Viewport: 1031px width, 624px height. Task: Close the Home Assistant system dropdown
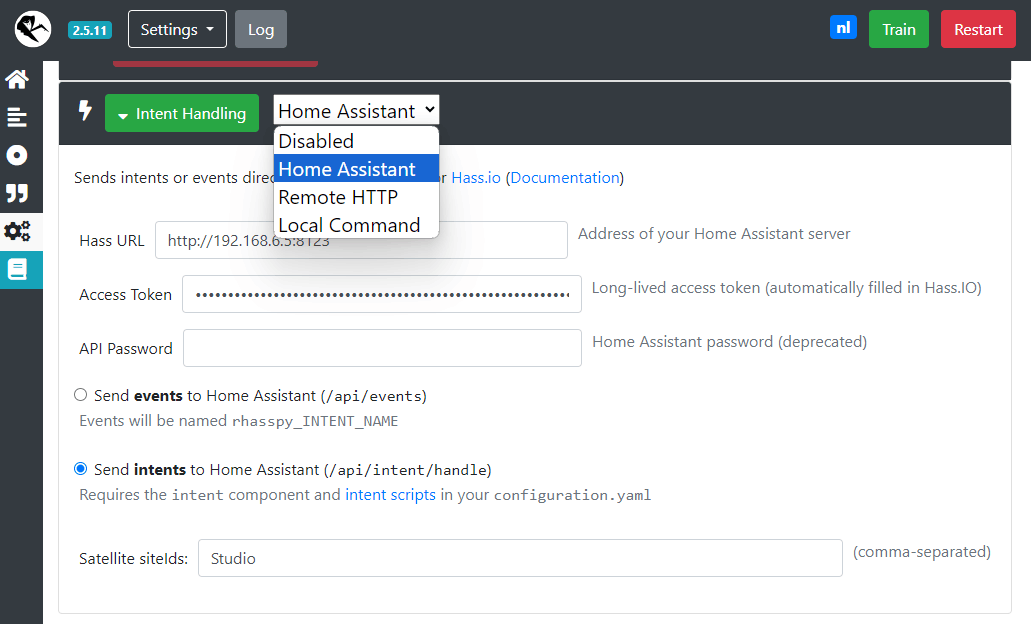[356, 110]
